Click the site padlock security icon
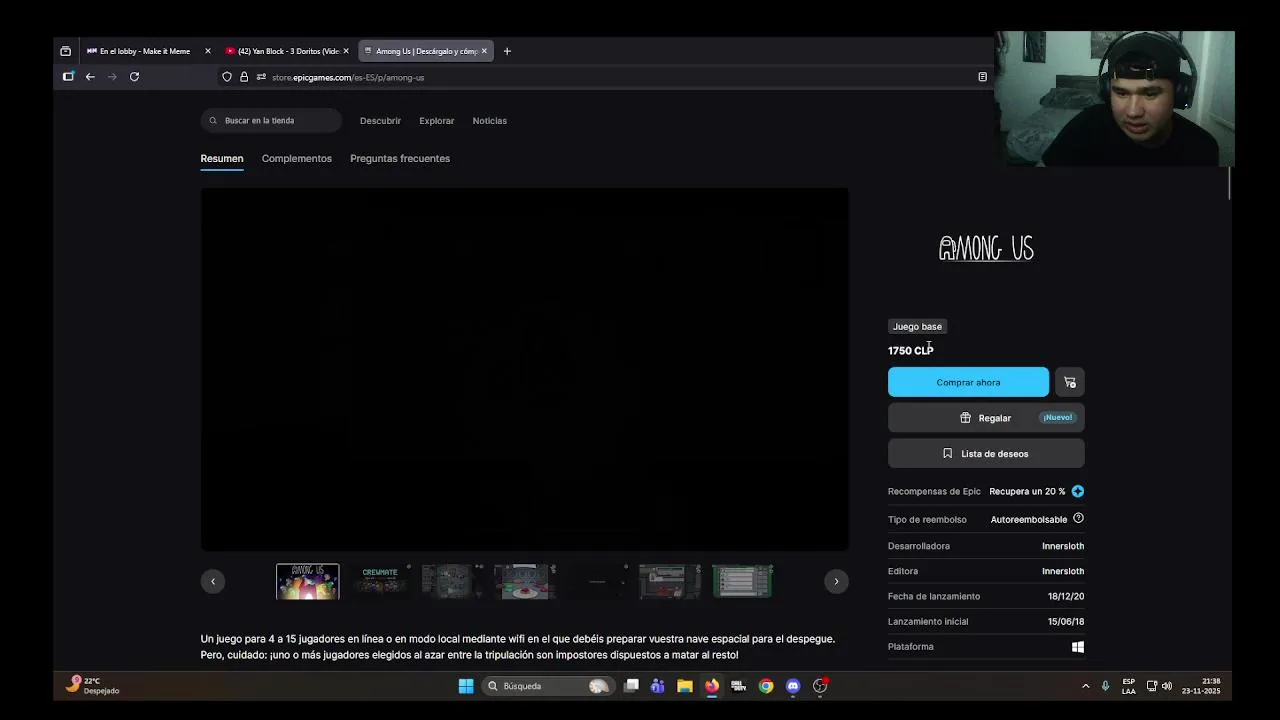The image size is (1280, 720). click(244, 77)
